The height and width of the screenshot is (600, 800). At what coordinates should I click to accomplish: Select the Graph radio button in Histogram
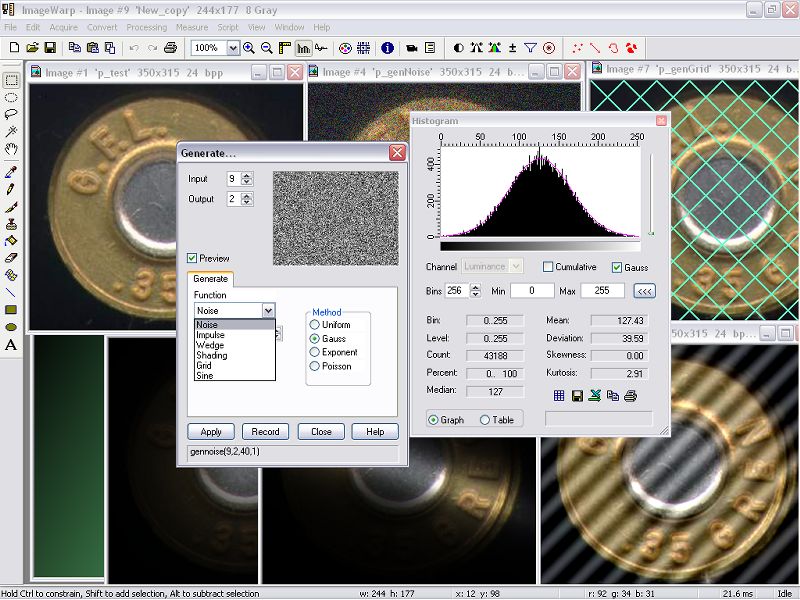coord(433,420)
